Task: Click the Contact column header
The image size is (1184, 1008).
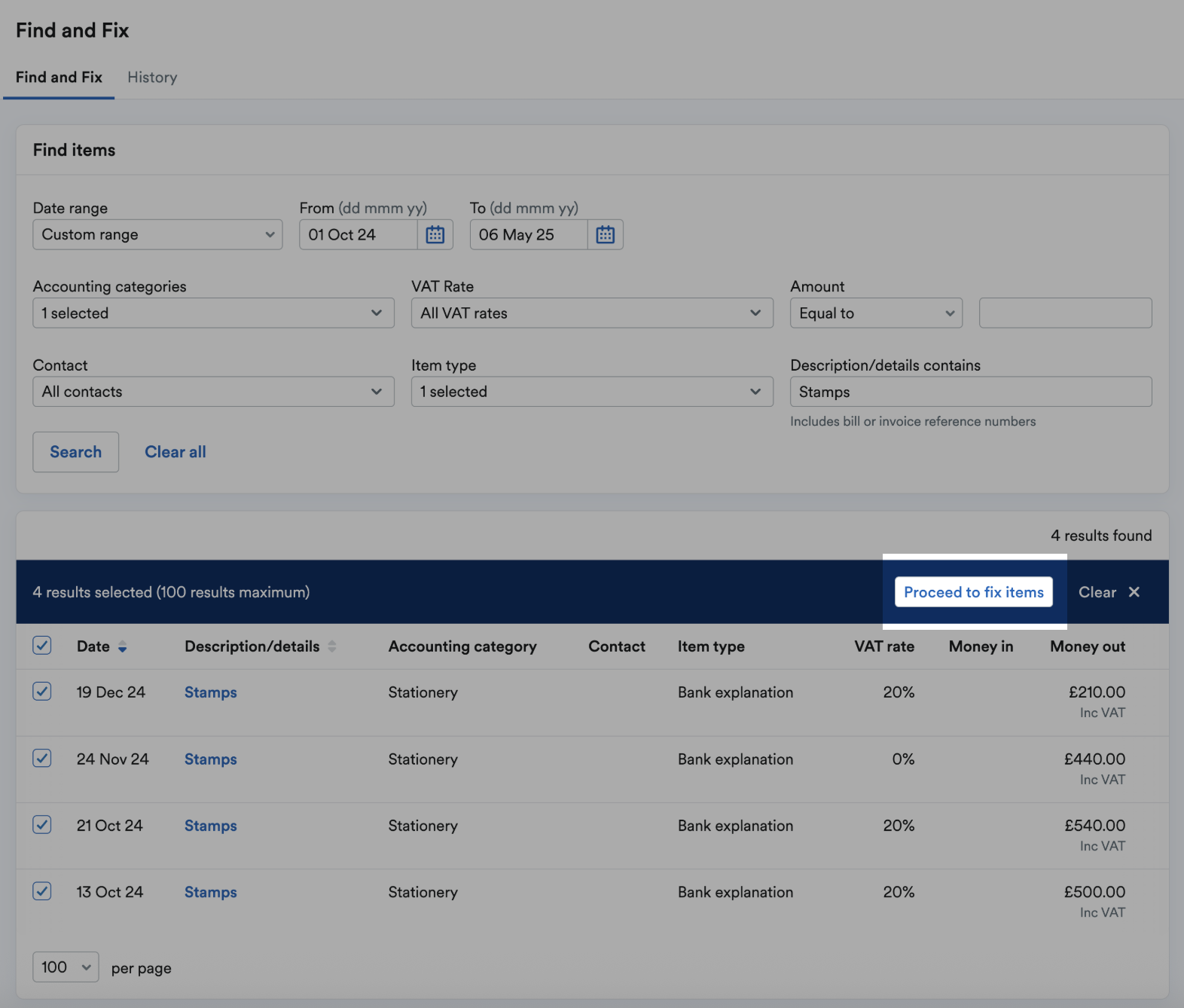Action: 617,646
